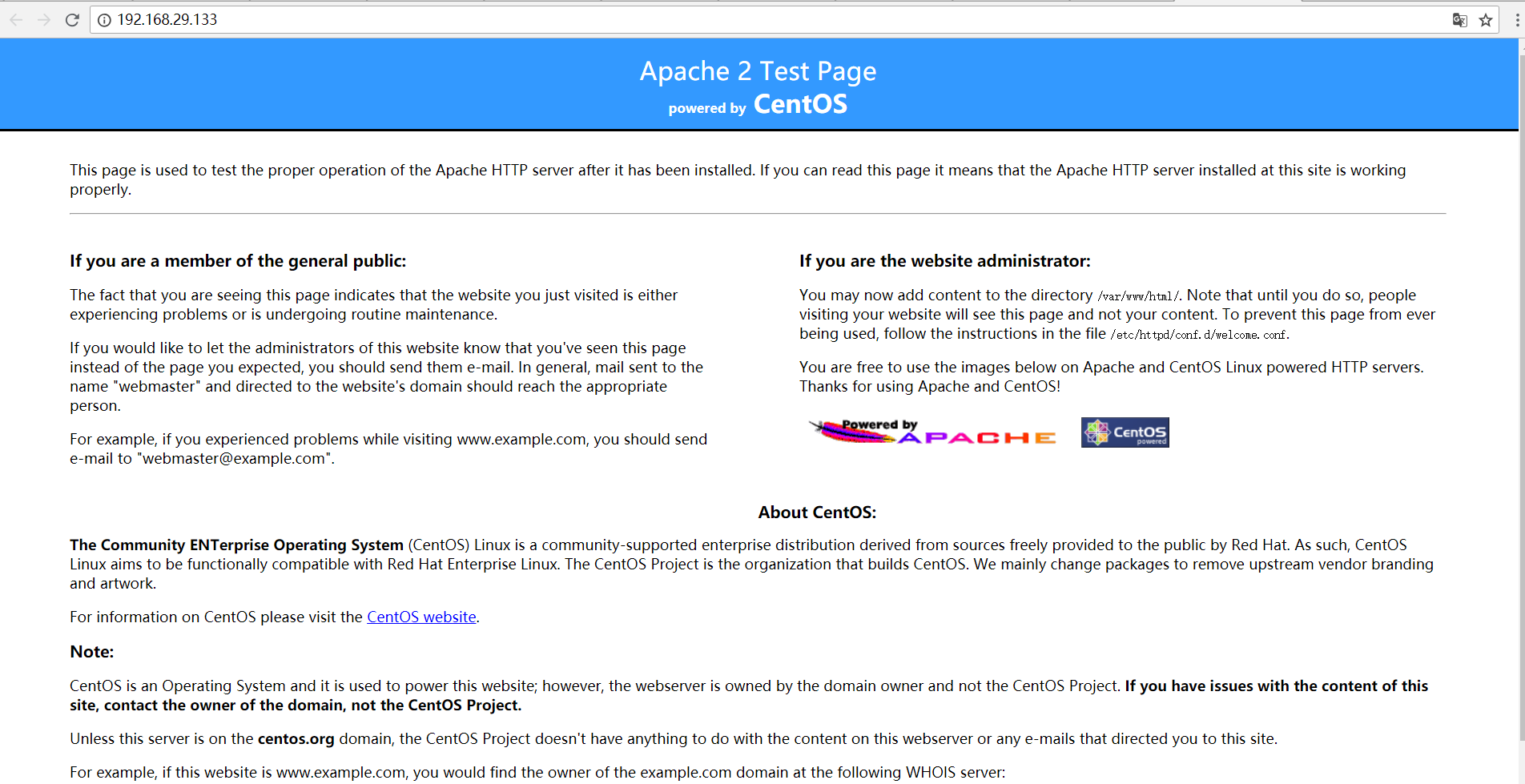Click the /var/www/html/ directory path text
This screenshot has height=784, width=1525.
(1138, 296)
